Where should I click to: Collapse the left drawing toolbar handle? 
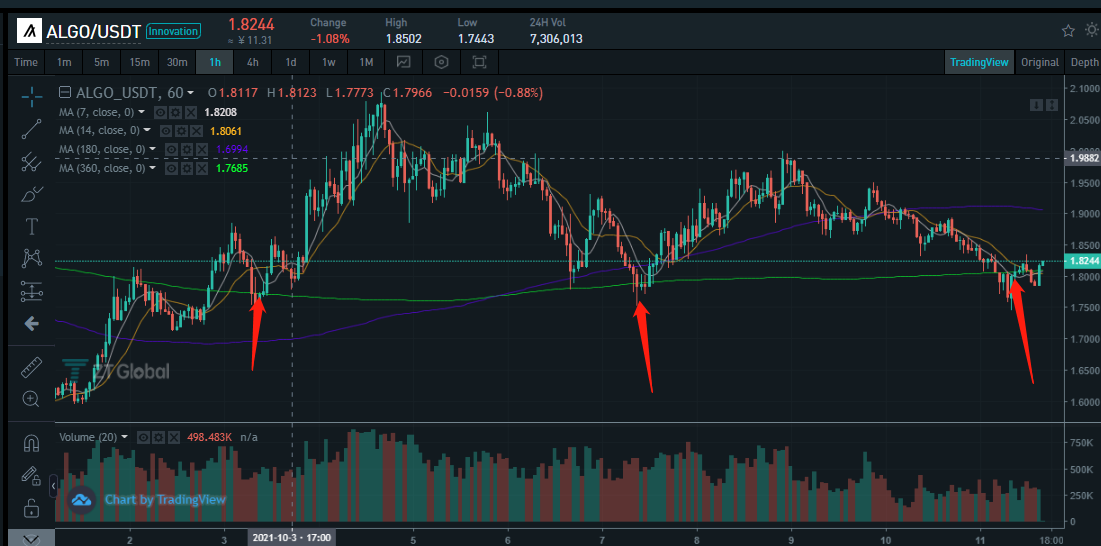tap(53, 486)
